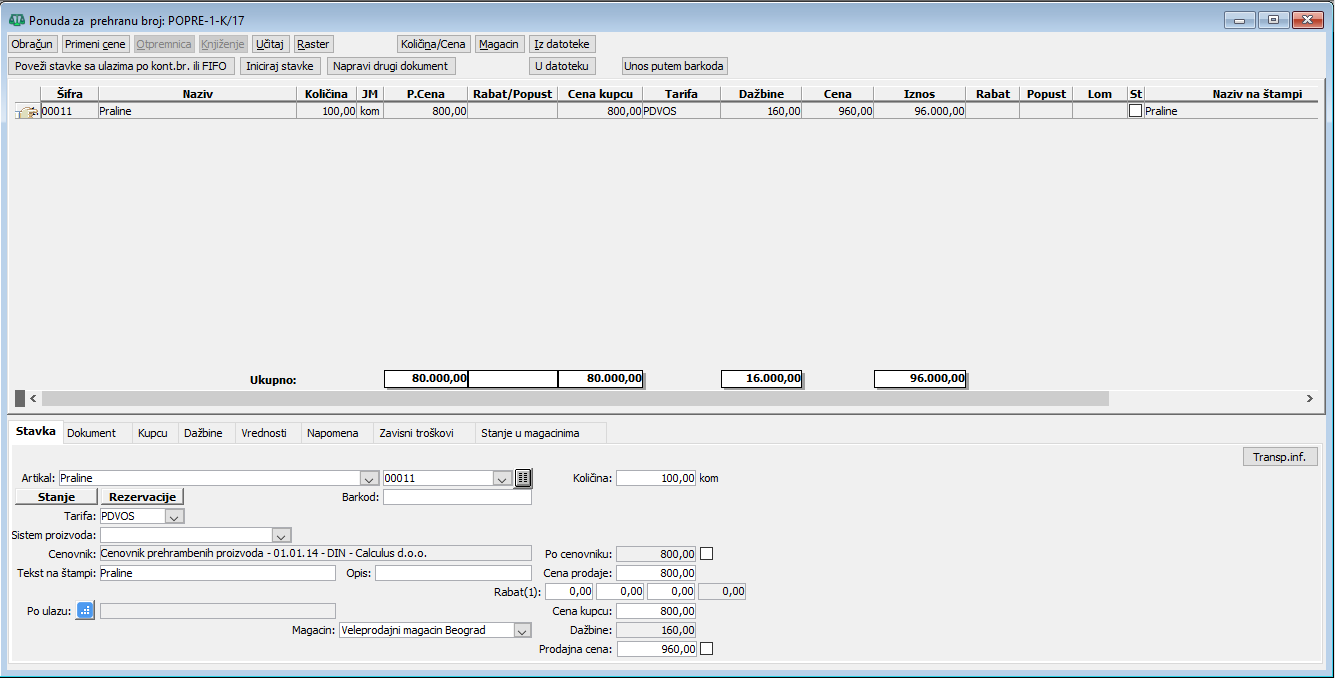1335x678 pixels.
Task: Open the Sistem proizvoda dropdown
Action: [281, 535]
